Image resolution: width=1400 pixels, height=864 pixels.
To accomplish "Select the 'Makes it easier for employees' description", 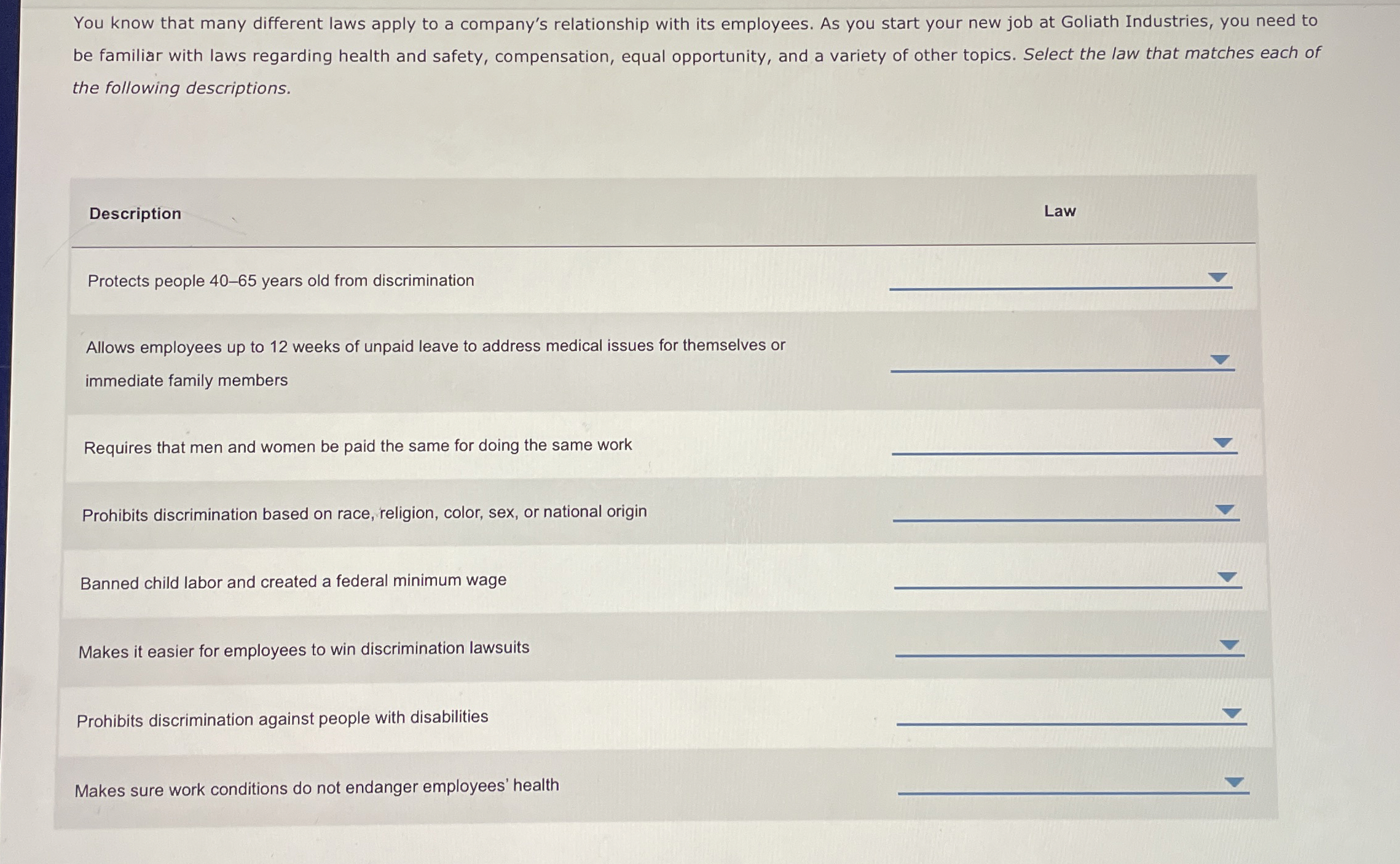I will tap(304, 650).
